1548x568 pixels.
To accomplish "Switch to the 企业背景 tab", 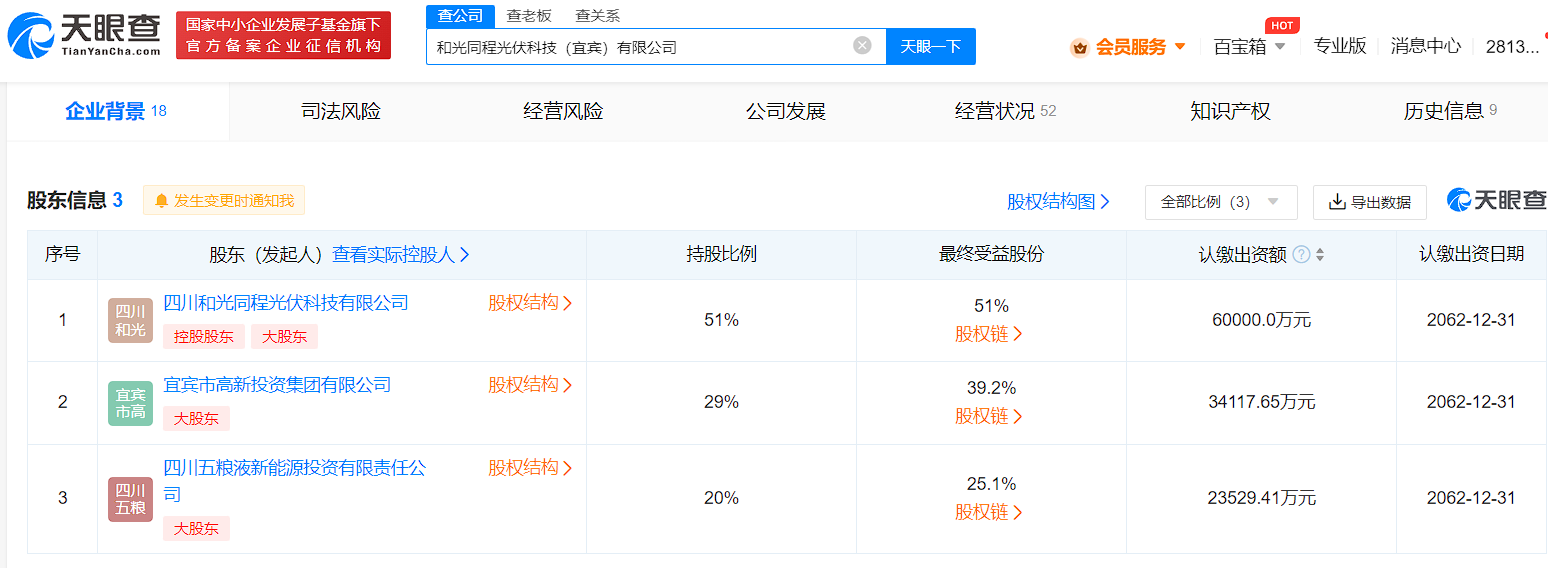I will (117, 111).
